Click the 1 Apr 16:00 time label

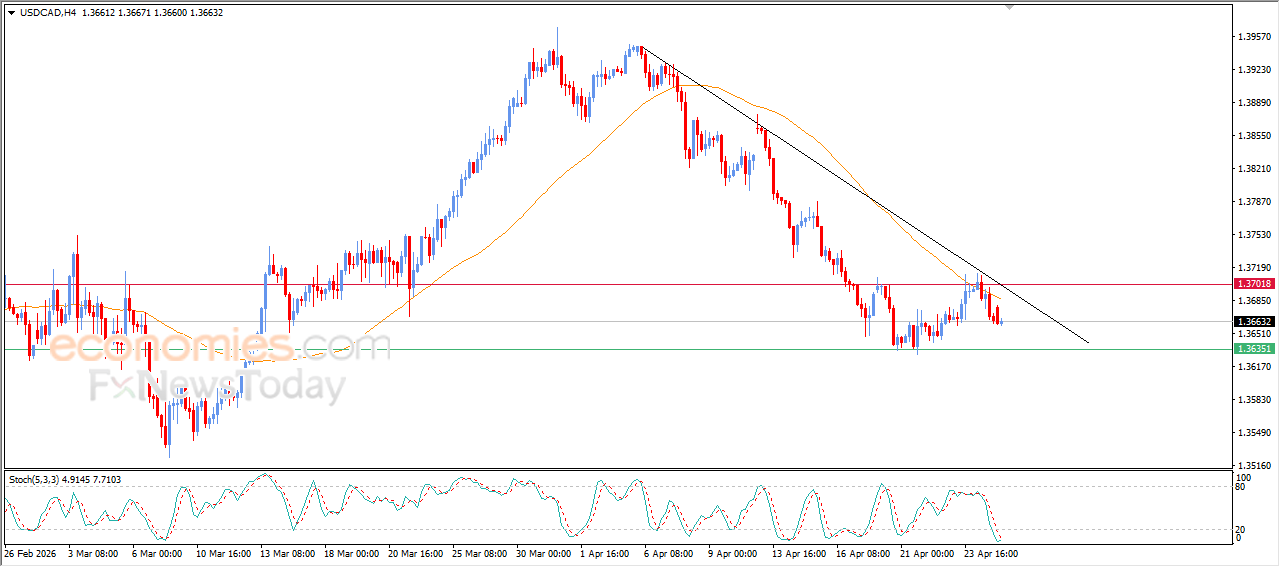[603, 552]
